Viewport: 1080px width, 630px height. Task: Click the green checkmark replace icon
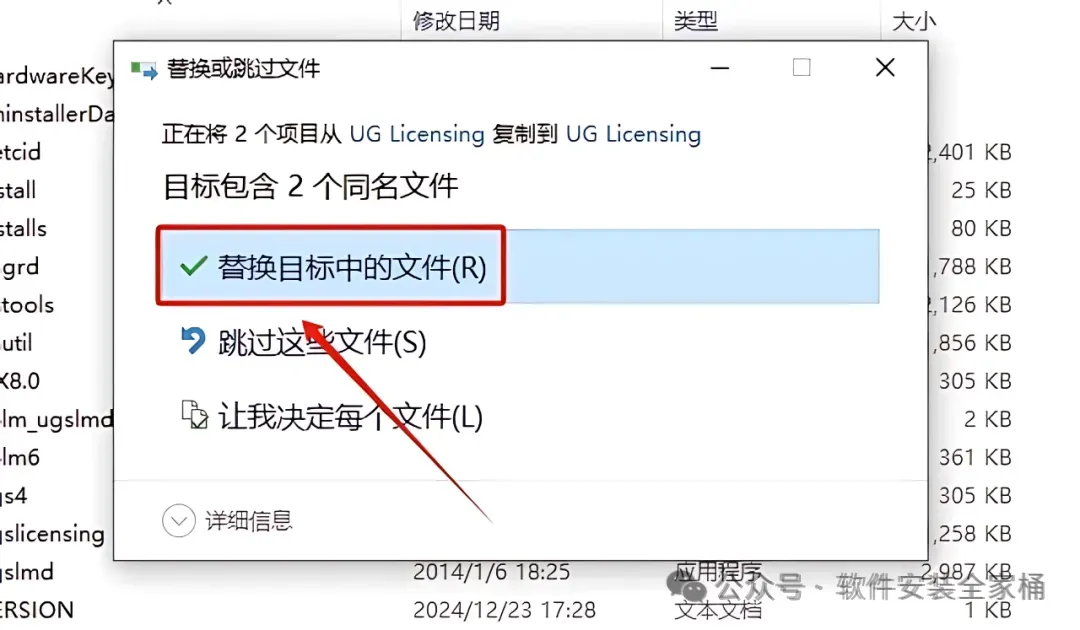coord(194,266)
